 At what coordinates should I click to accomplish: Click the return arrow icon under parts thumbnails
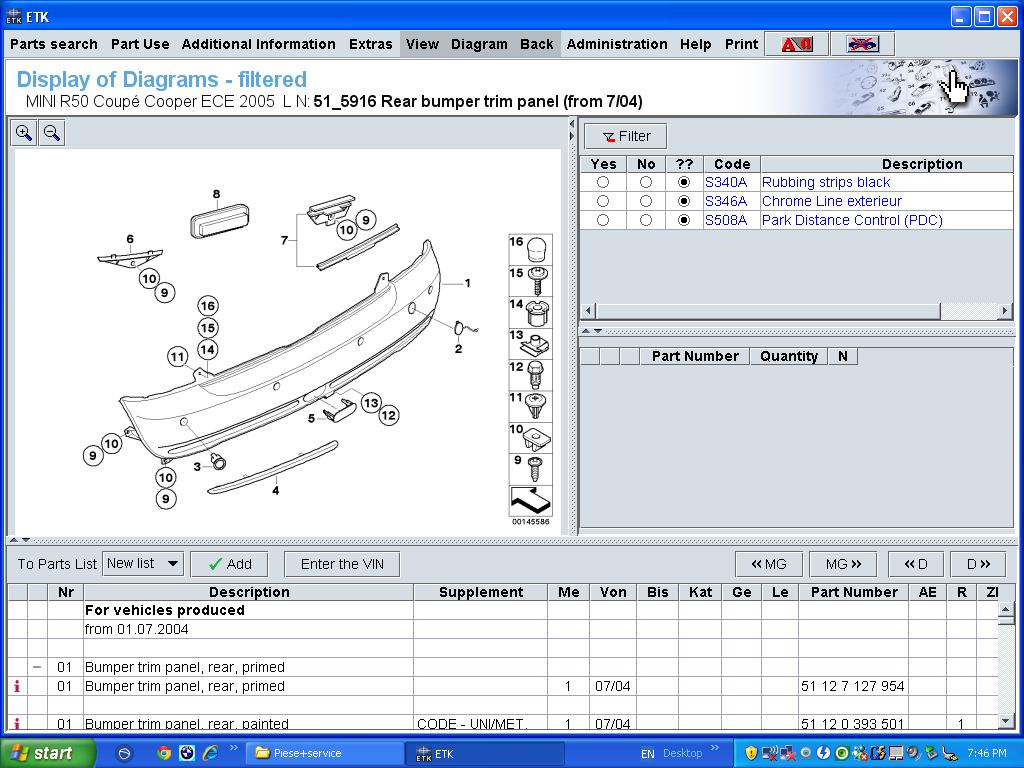point(531,501)
